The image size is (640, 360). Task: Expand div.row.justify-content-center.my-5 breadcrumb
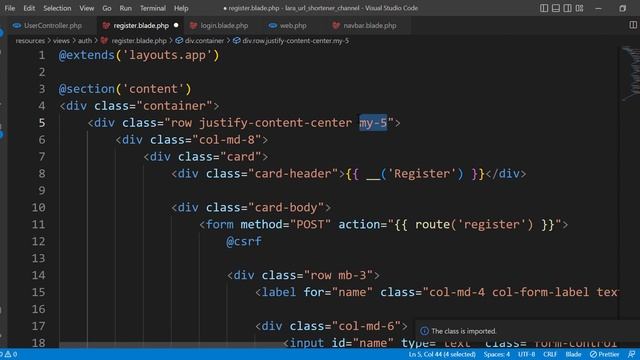(296, 40)
